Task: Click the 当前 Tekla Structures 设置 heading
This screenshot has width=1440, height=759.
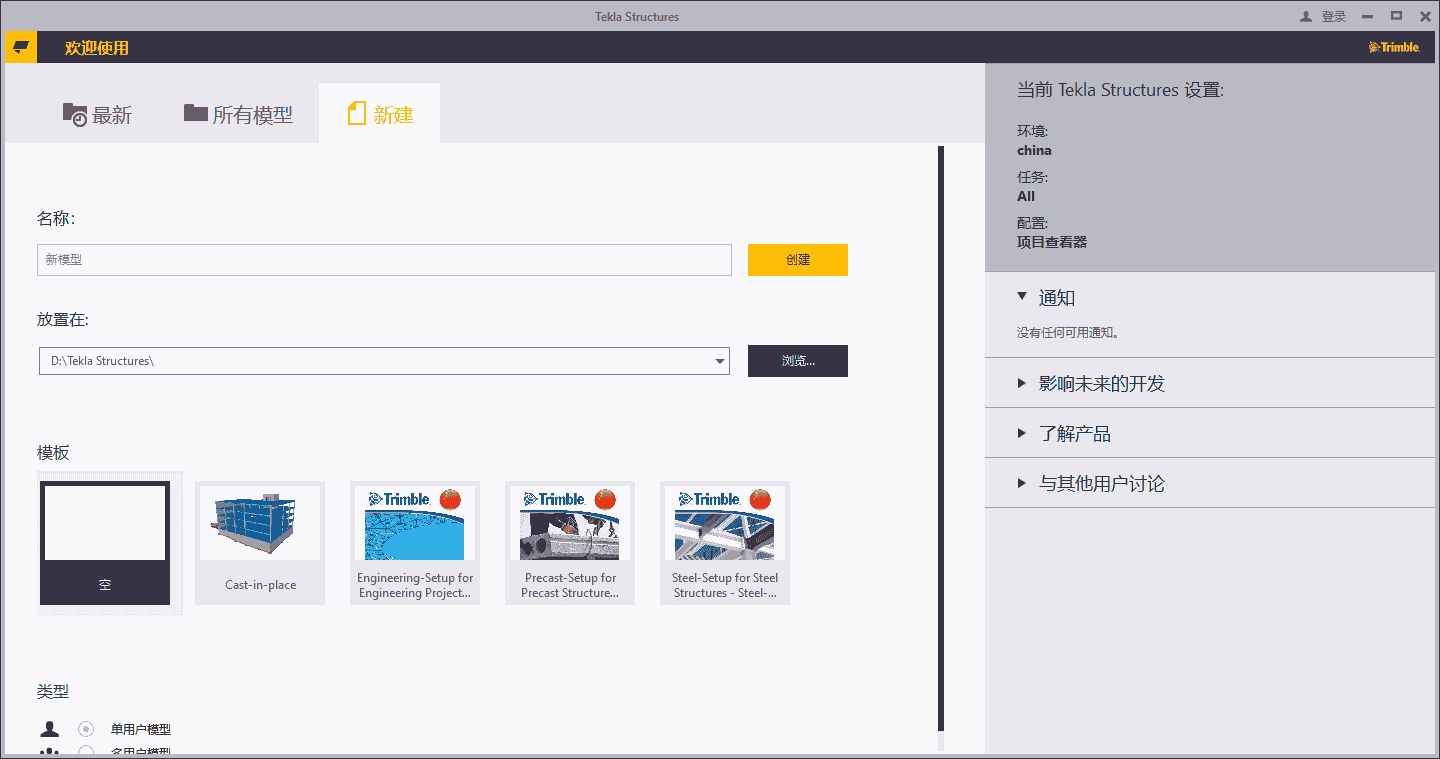Action: tap(1120, 90)
